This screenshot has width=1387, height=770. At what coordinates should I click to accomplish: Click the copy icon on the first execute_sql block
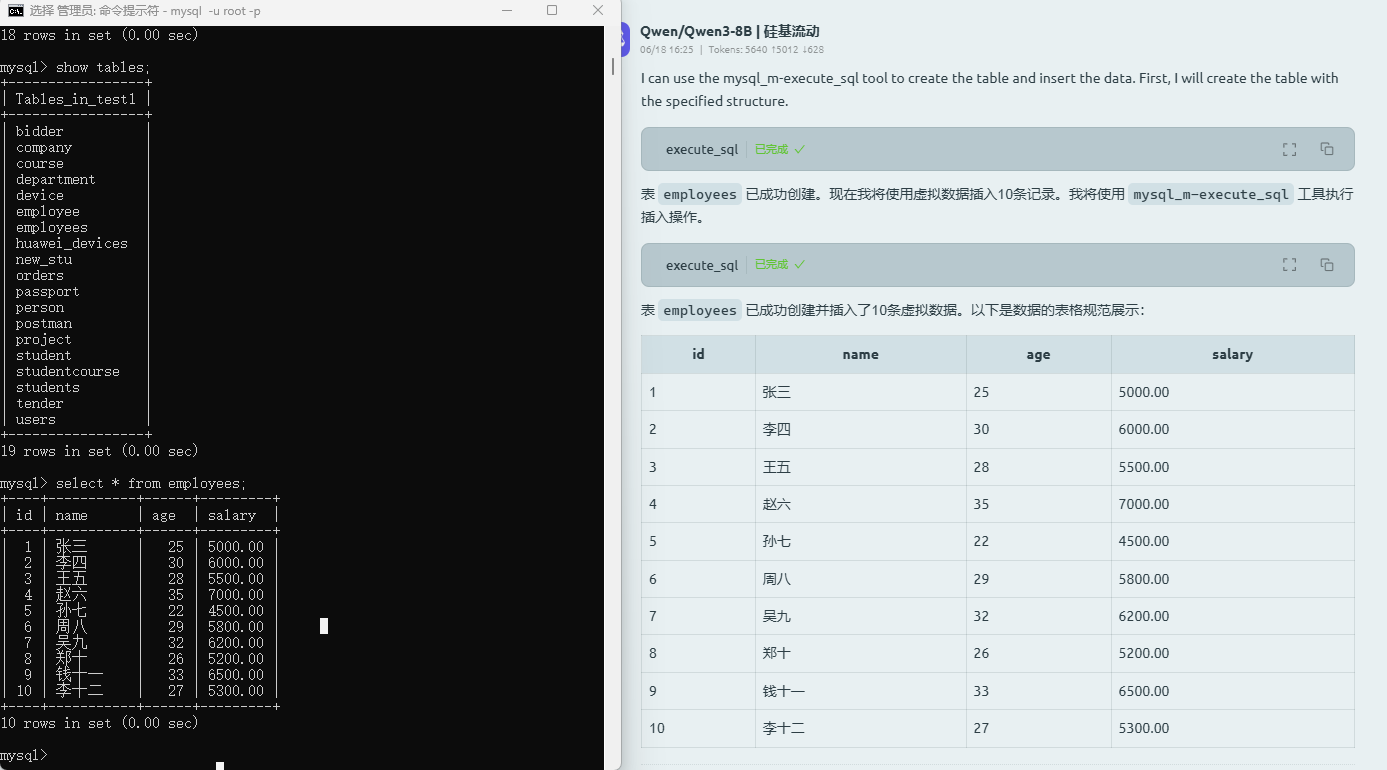(x=1326, y=148)
